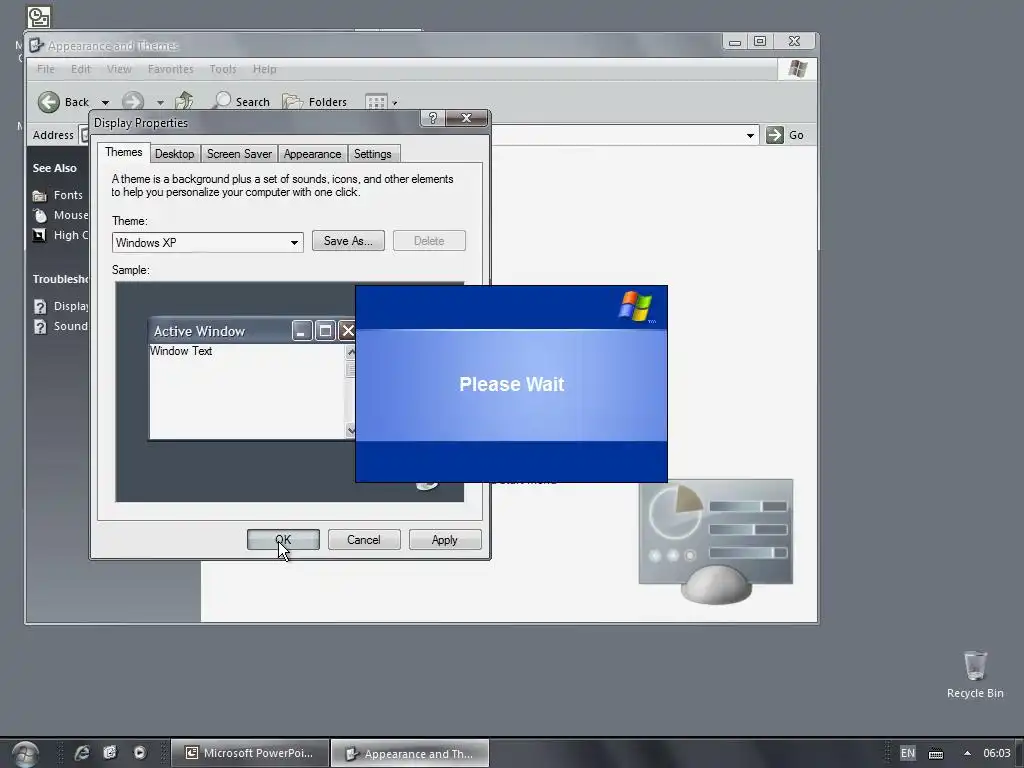Open the Display troubleshooter link
The width and height of the screenshot is (1024, 768).
point(71,306)
